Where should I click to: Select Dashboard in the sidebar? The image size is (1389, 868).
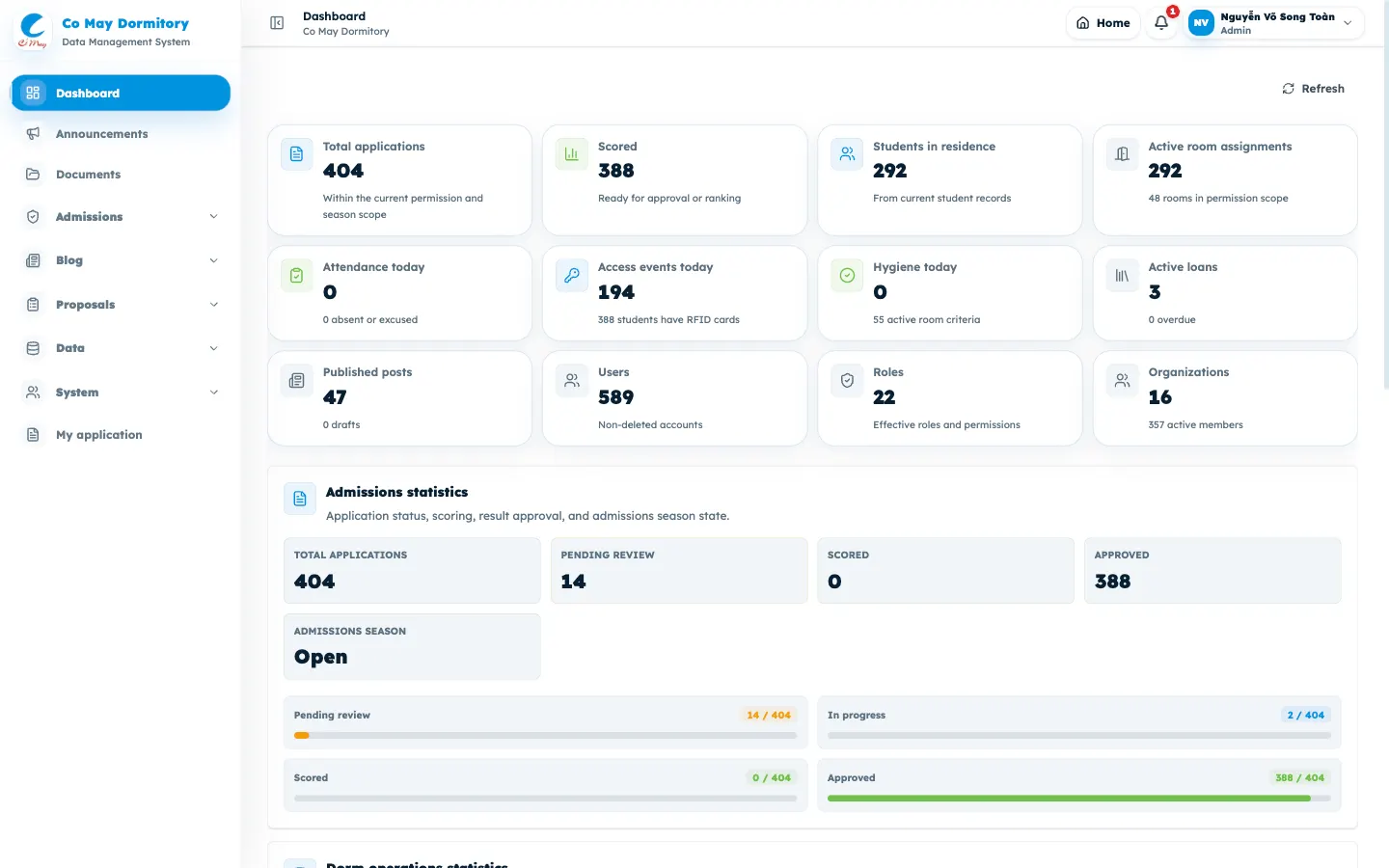click(x=121, y=93)
